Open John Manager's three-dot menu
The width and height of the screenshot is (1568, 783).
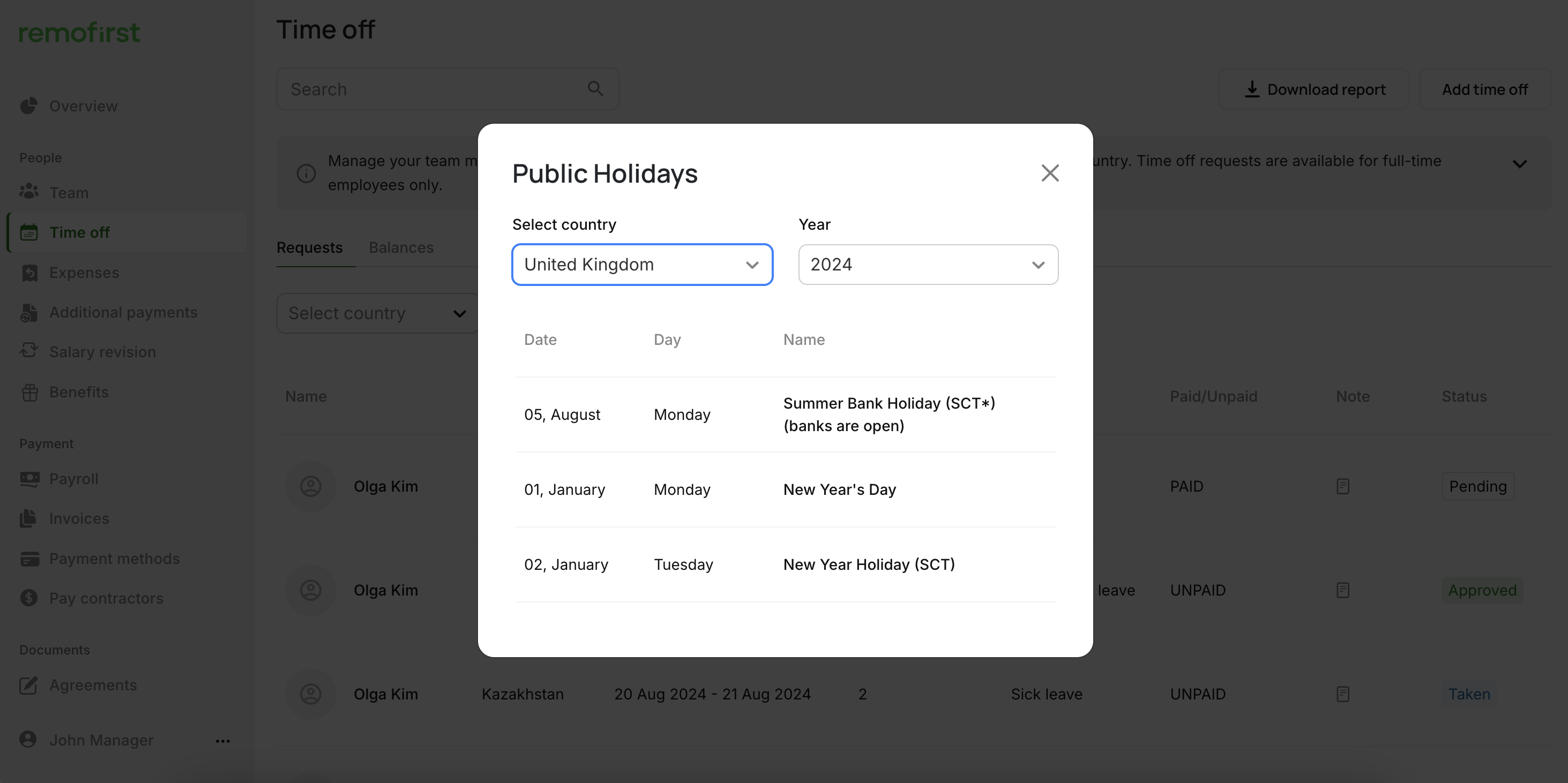[x=223, y=740]
